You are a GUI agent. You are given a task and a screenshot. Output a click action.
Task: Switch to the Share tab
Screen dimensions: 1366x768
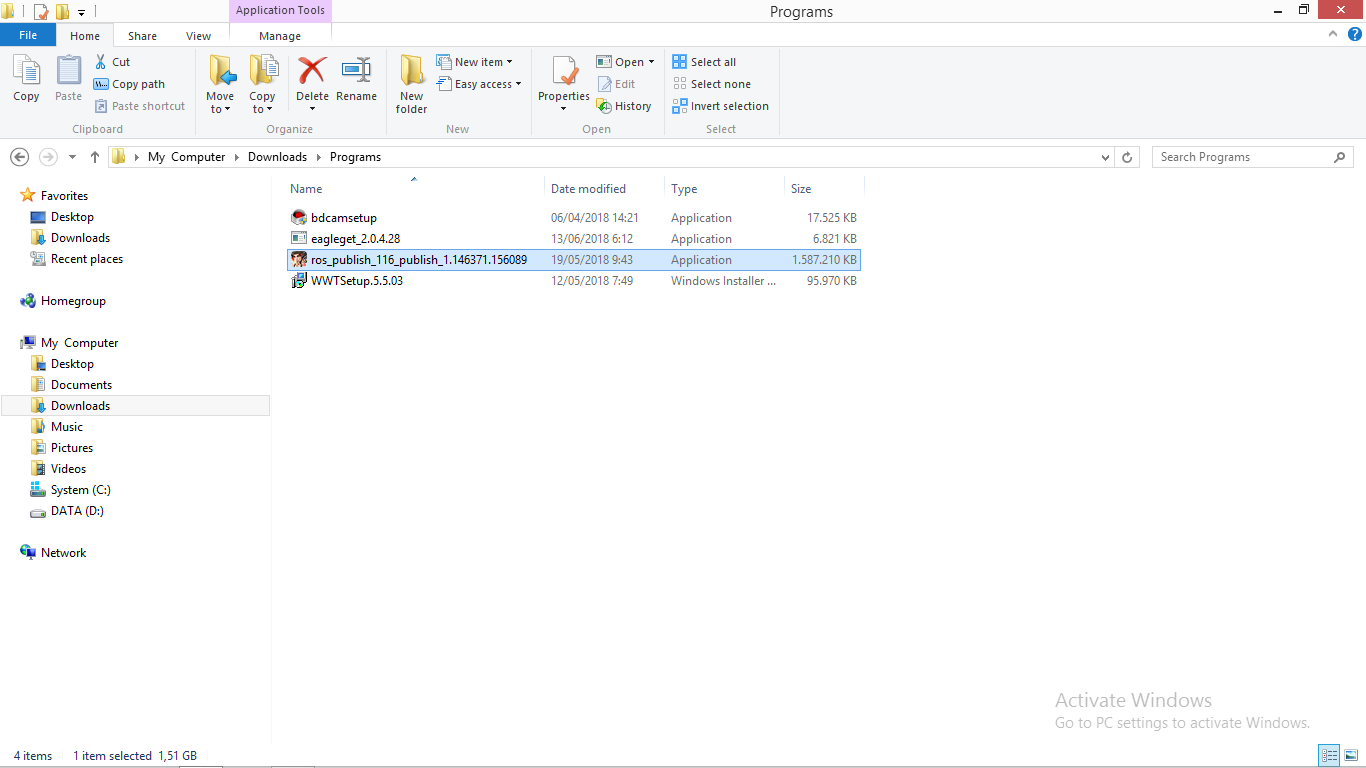click(x=142, y=35)
